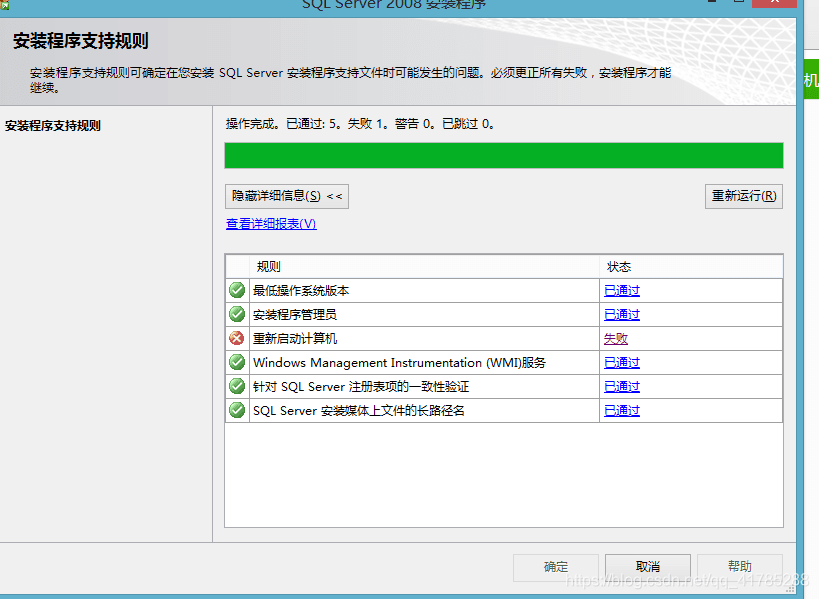Viewport: 819px width, 599px height.
Task: Click the installer app icon in title bar
Action: [4, 4]
